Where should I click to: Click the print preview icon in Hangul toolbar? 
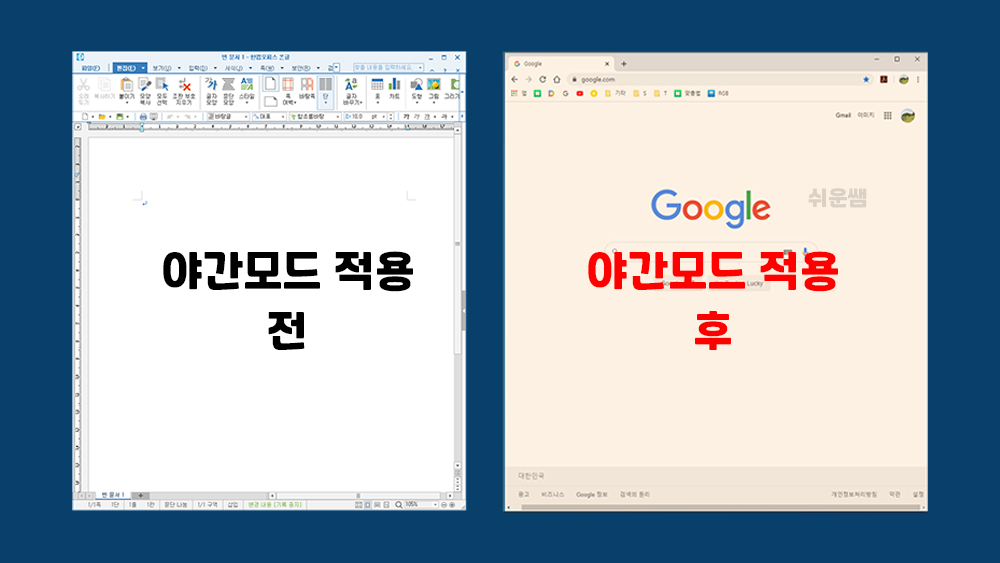coord(154,117)
